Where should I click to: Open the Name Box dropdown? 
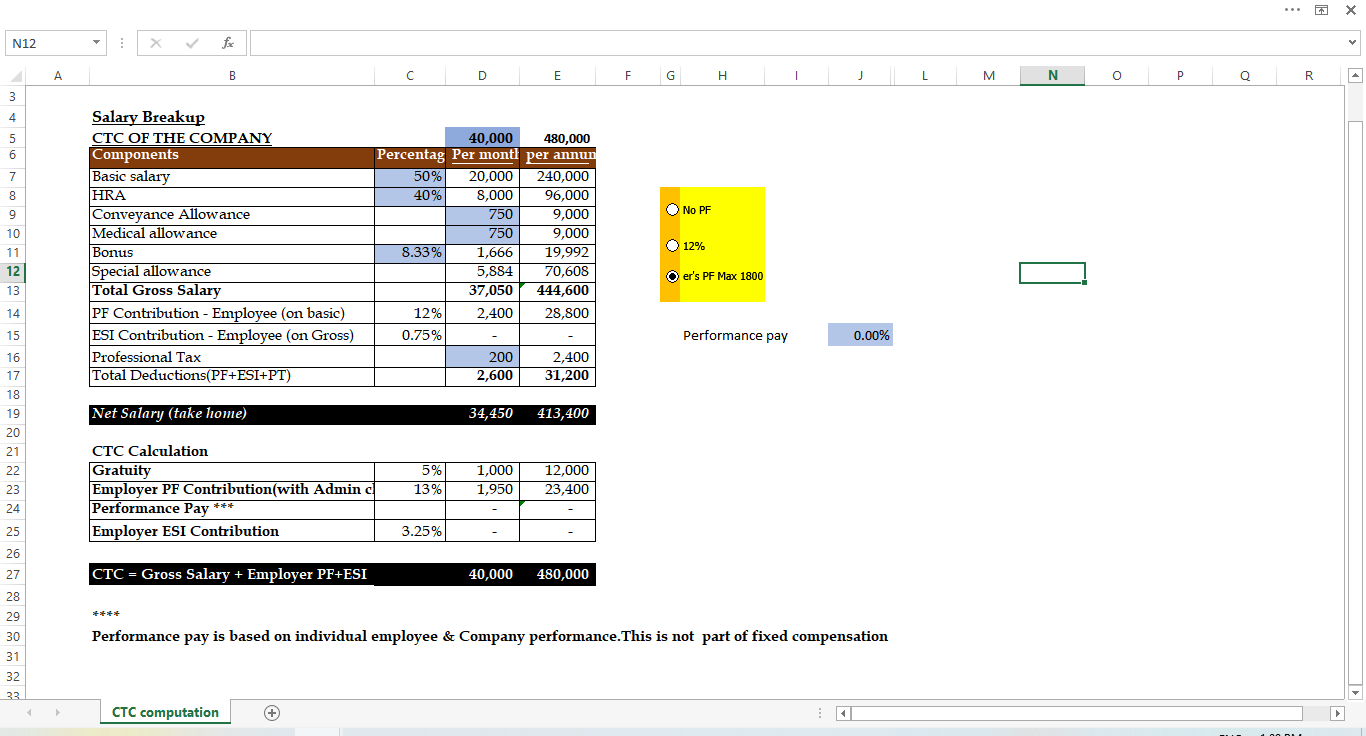(x=95, y=42)
